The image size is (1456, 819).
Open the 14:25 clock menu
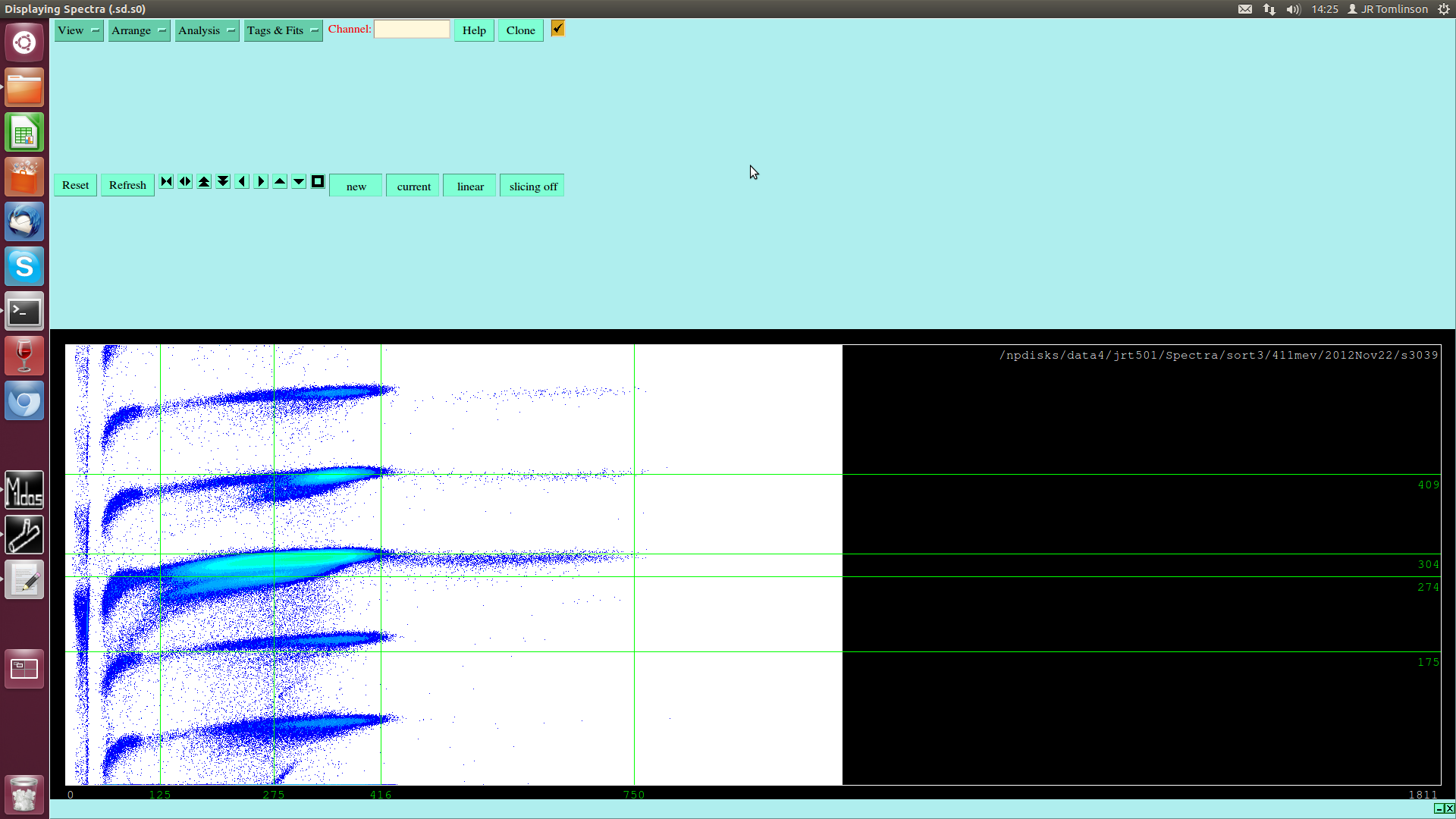point(1325,9)
